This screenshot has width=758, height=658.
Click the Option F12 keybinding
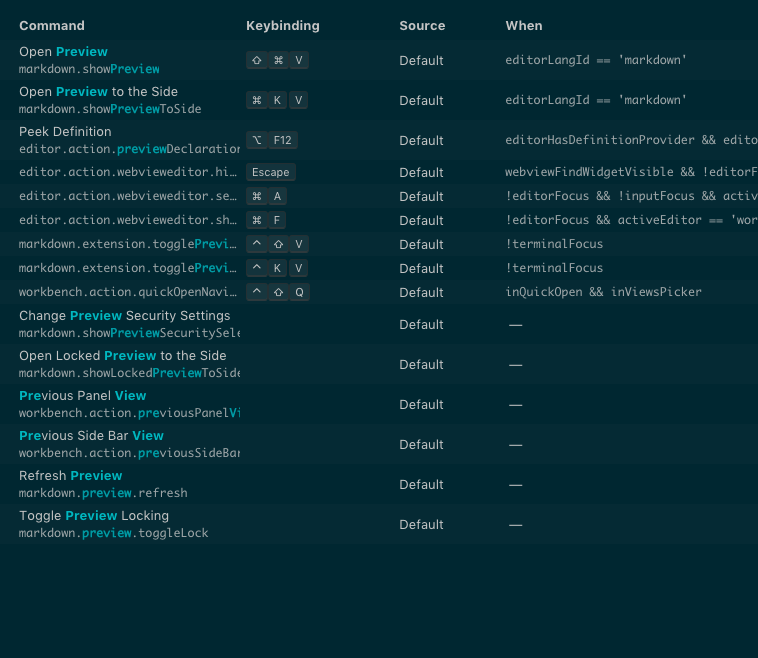[x=272, y=140]
